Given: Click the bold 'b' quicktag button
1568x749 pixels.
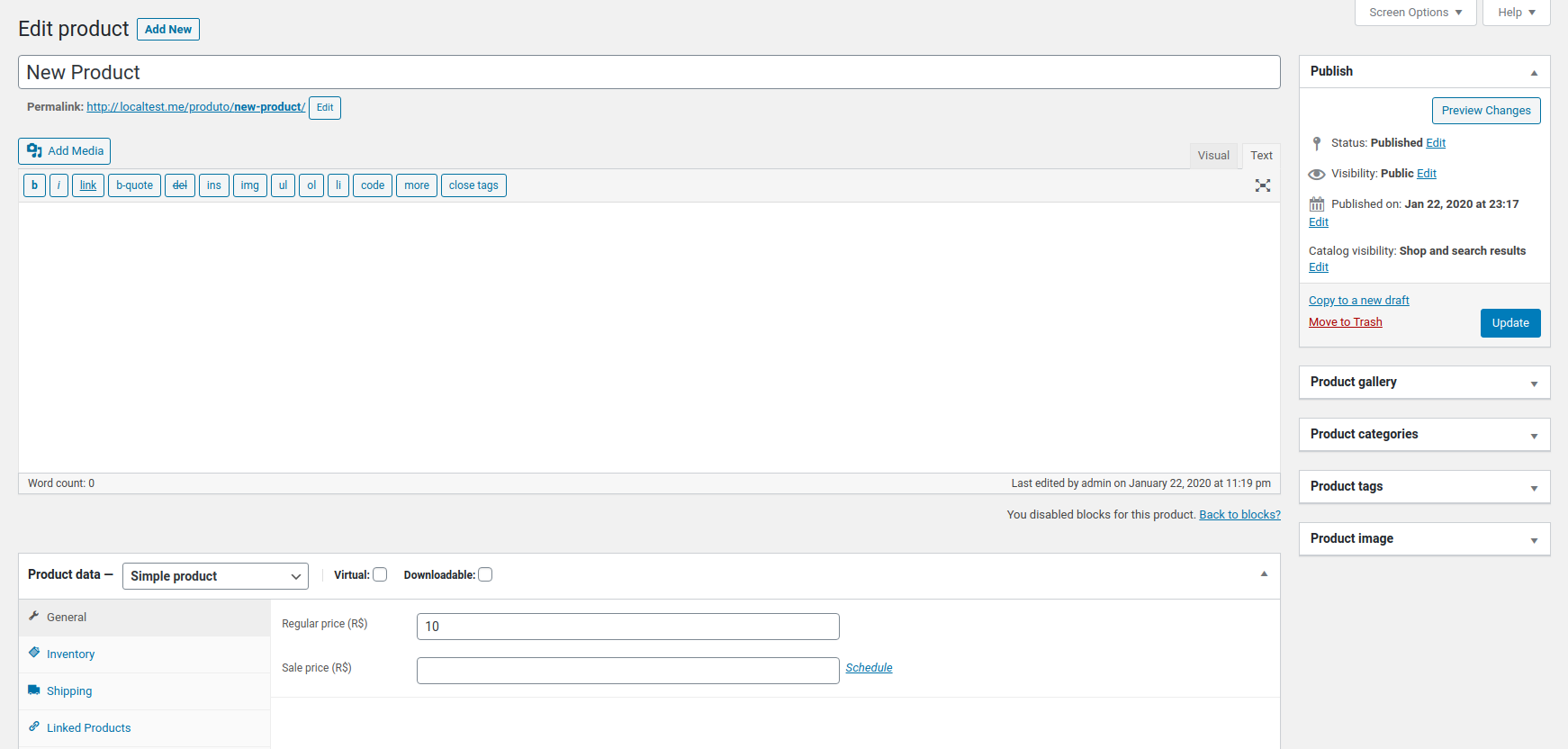Looking at the screenshot, I should pos(34,185).
